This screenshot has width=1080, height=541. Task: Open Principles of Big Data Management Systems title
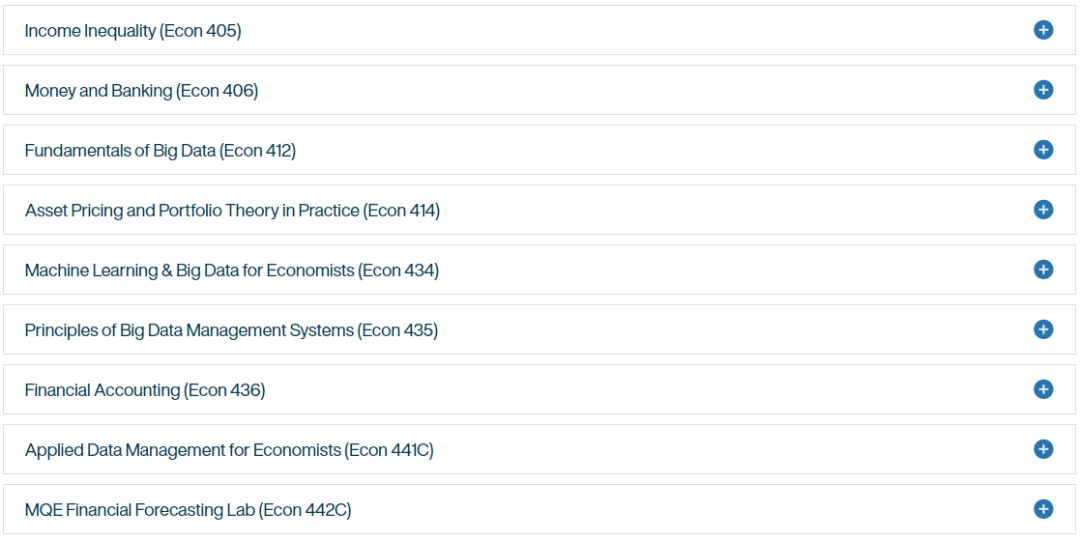(231, 331)
